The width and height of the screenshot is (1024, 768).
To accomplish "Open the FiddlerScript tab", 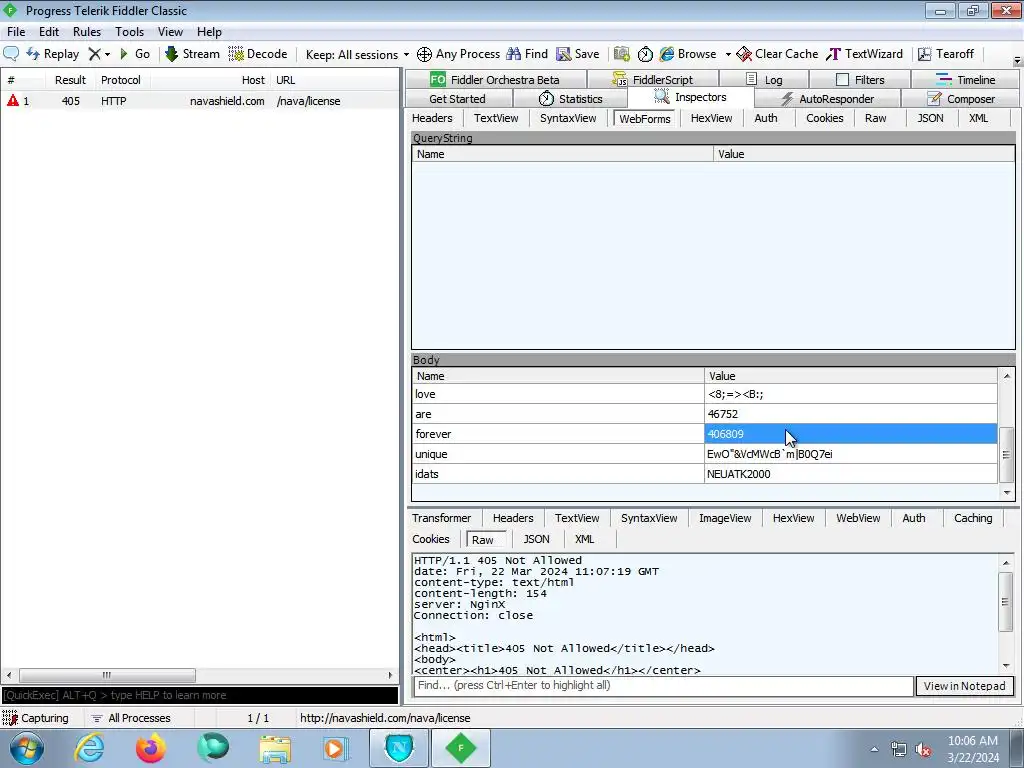I will (x=652, y=80).
